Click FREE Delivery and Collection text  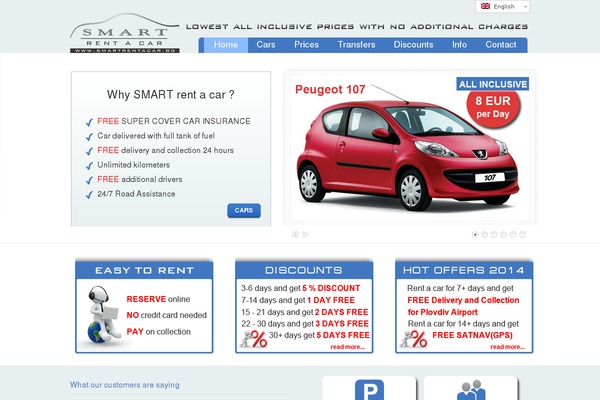click(463, 300)
